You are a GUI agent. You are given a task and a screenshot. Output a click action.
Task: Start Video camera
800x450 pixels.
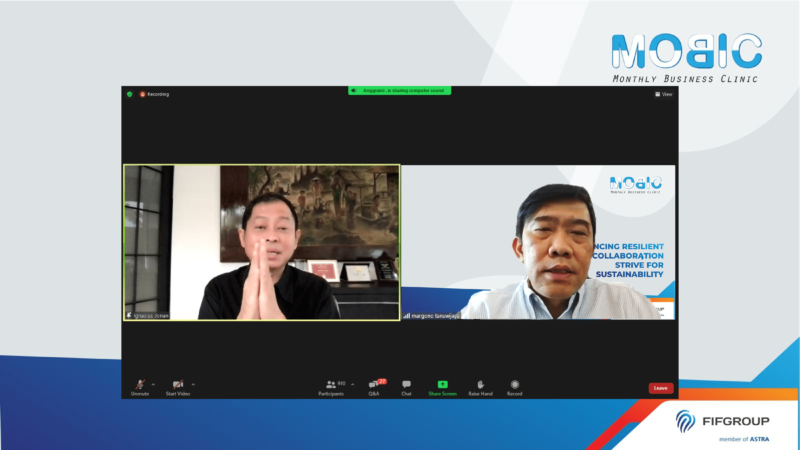177,386
